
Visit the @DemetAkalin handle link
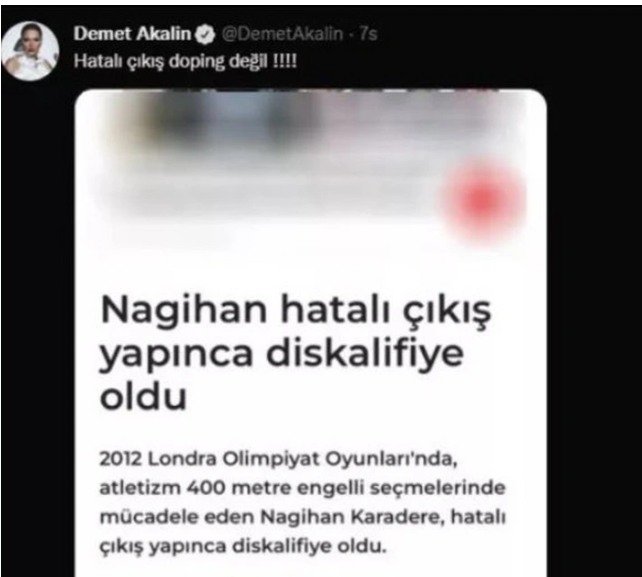[282, 34]
